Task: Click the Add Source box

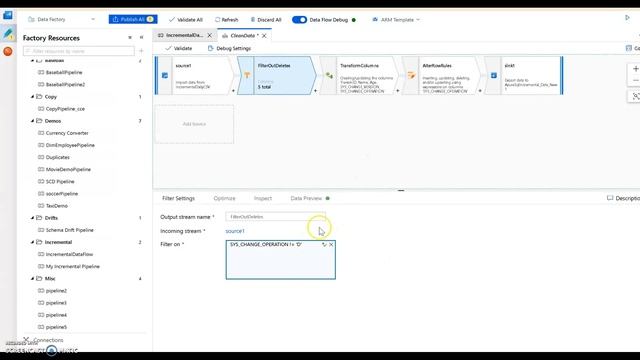Action: click(194, 124)
